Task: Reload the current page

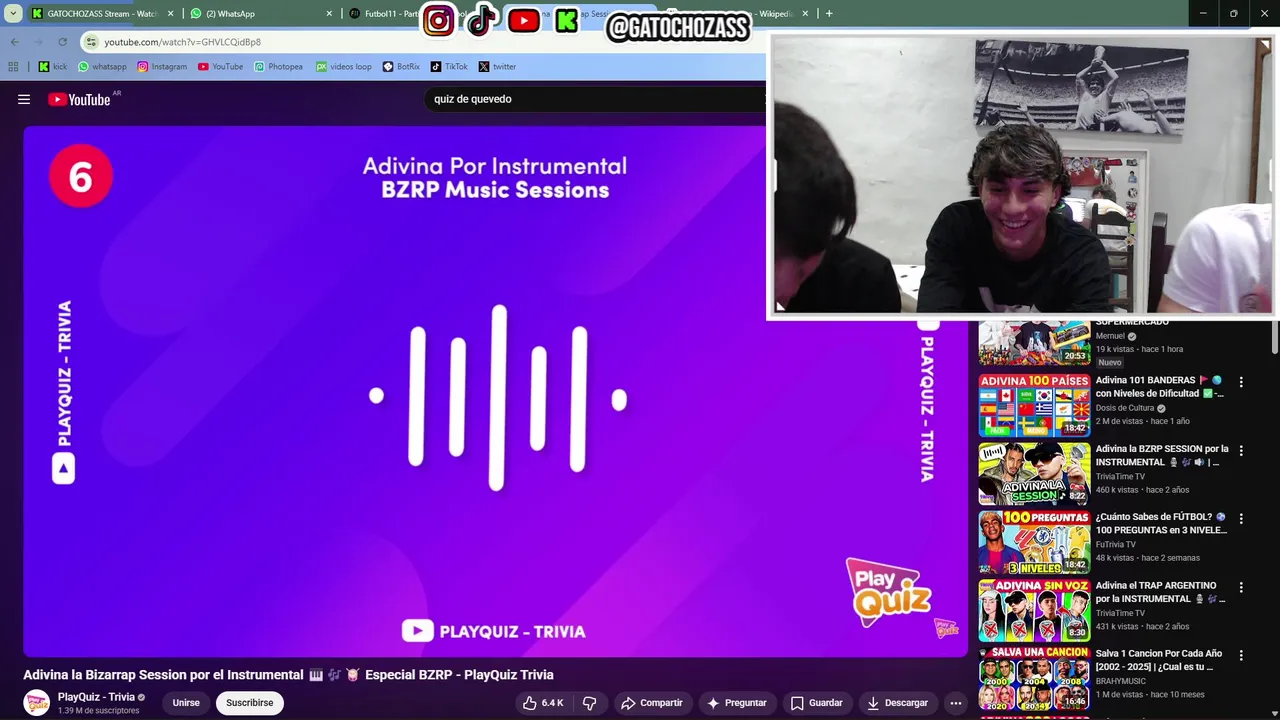Action: click(62, 42)
